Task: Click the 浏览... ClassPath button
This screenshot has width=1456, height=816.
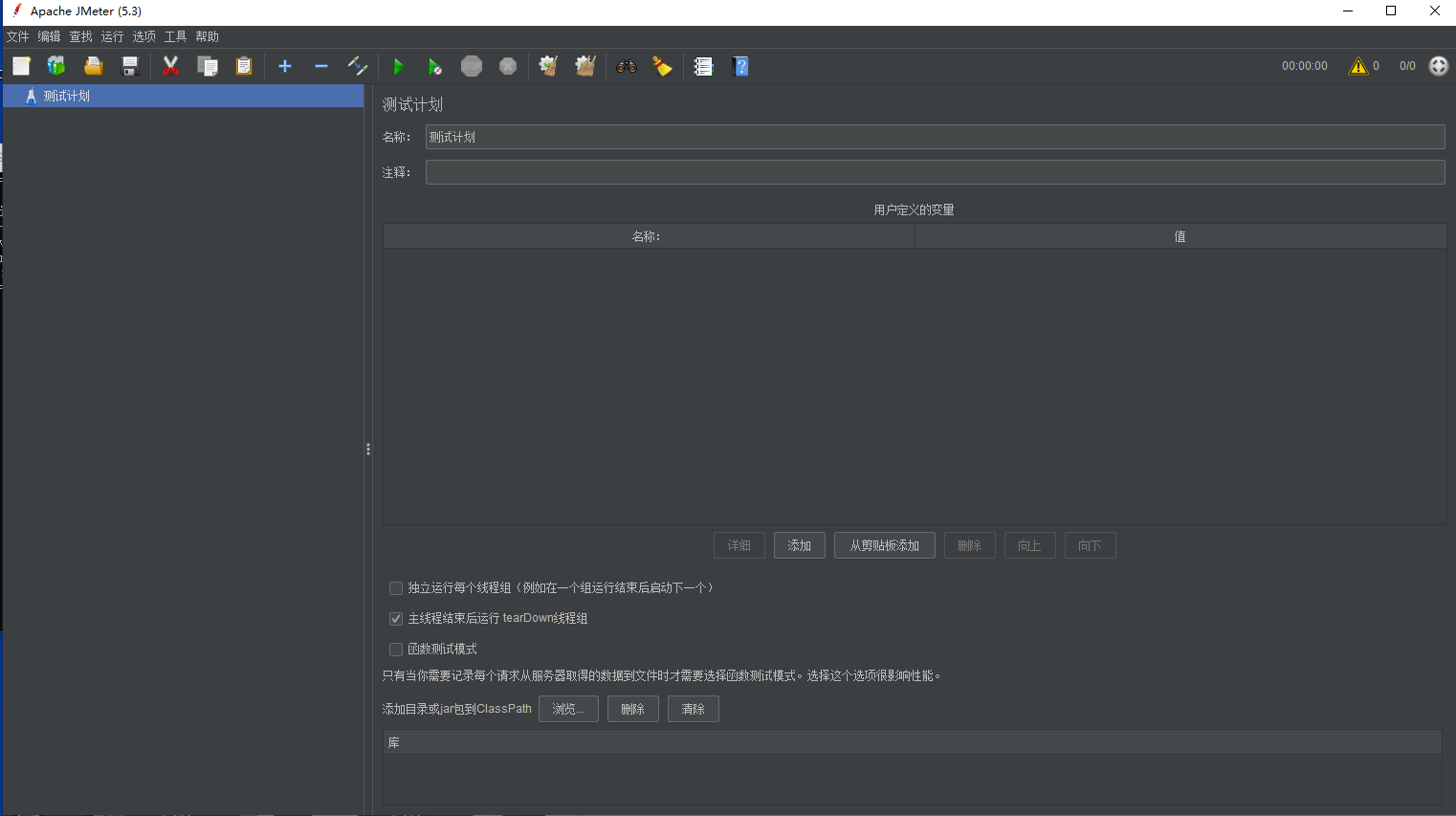Action: tap(568, 709)
